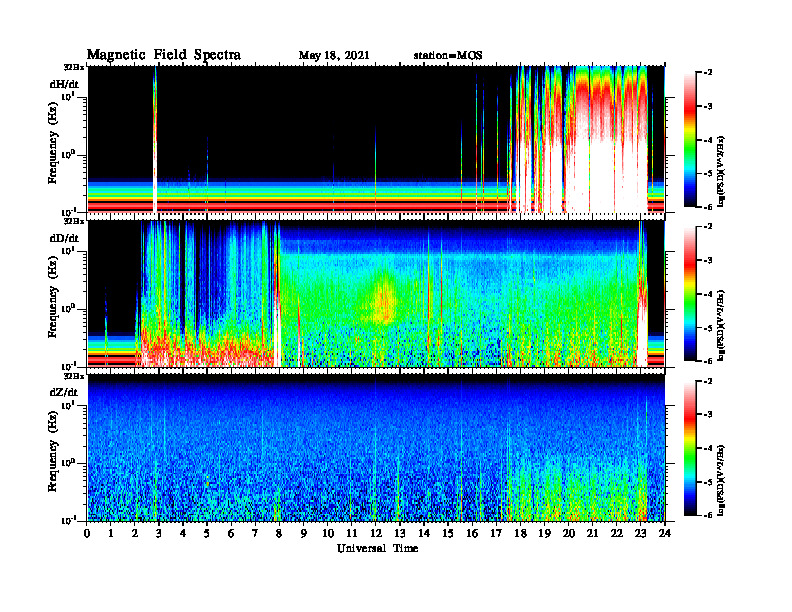Viewport: 792px width, 612px height.
Task: Click the "-2" value on dH/dt color scale
Action: point(709,73)
